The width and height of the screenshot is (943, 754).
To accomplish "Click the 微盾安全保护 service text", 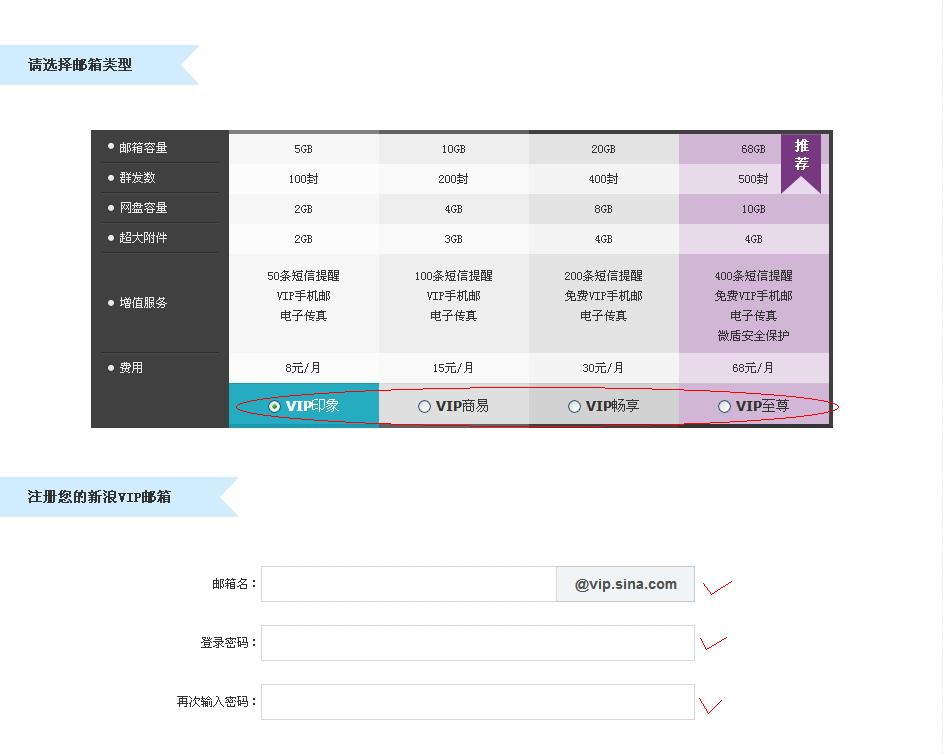I will tap(753, 336).
